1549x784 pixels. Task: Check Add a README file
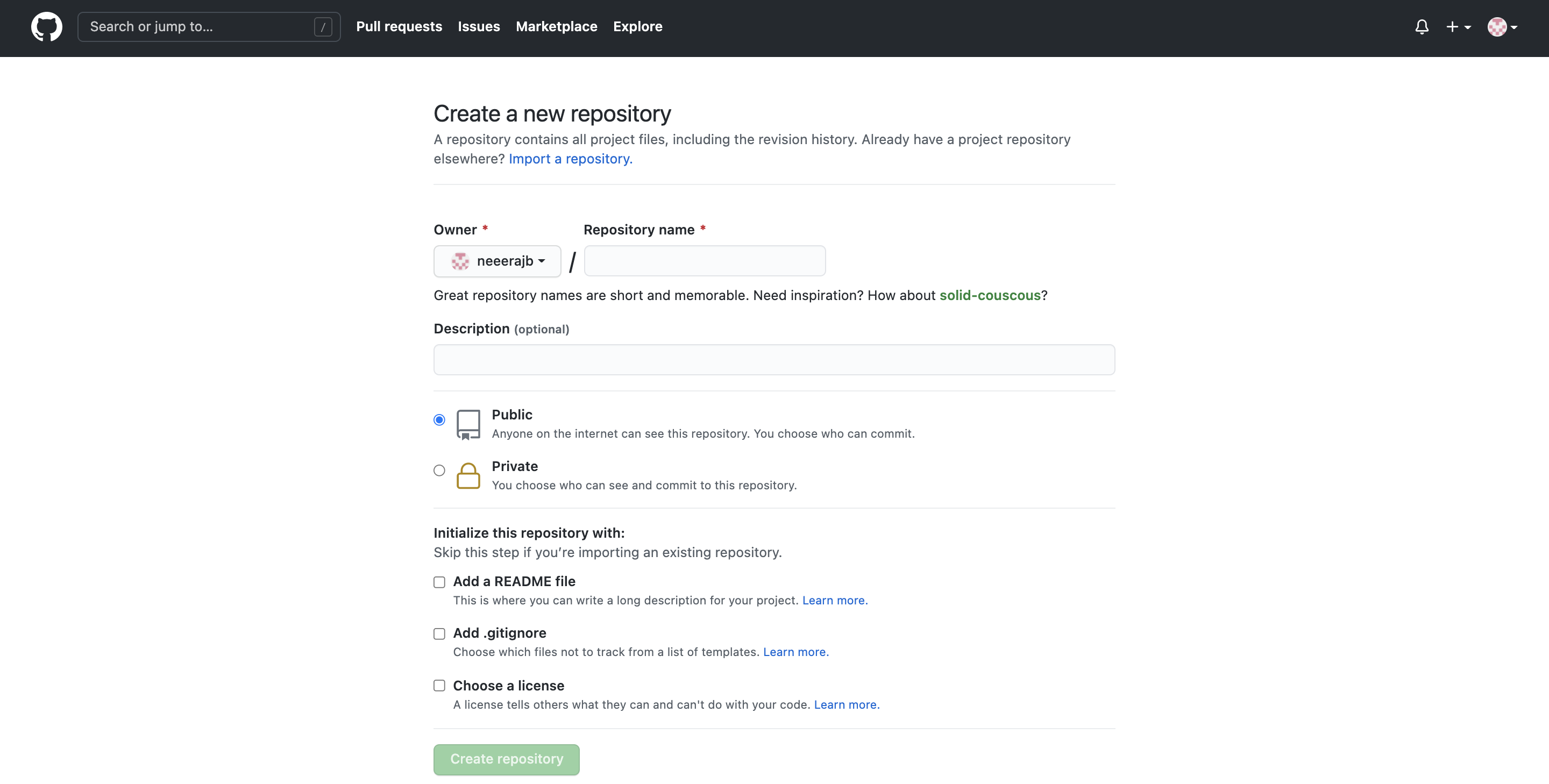point(439,582)
